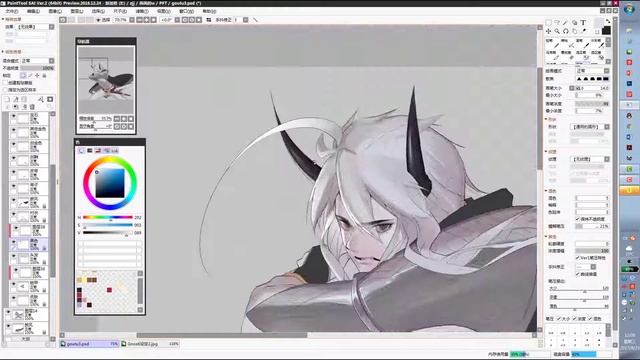Click the navigator thumbnail preview

click(106, 80)
